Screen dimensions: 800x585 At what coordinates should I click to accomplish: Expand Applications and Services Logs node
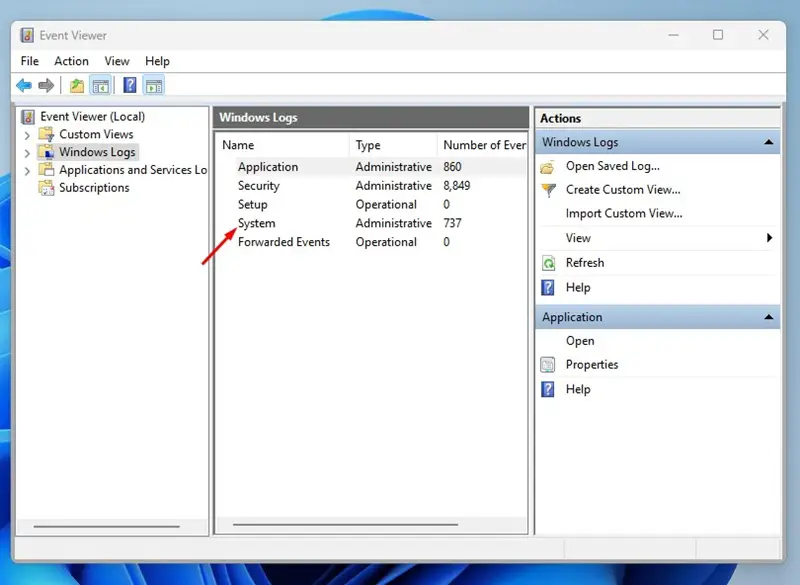27,171
